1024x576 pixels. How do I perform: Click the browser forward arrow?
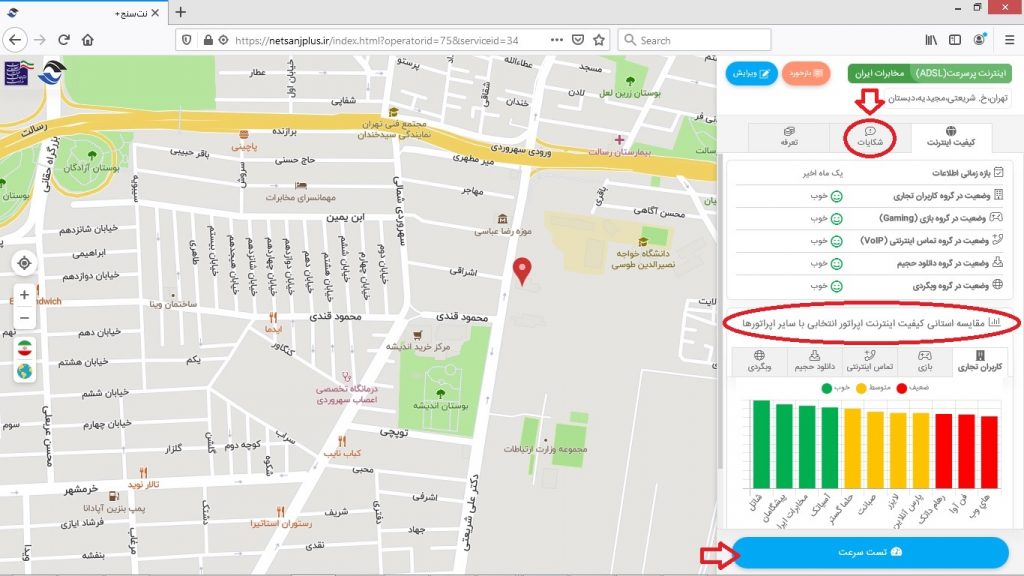point(40,40)
